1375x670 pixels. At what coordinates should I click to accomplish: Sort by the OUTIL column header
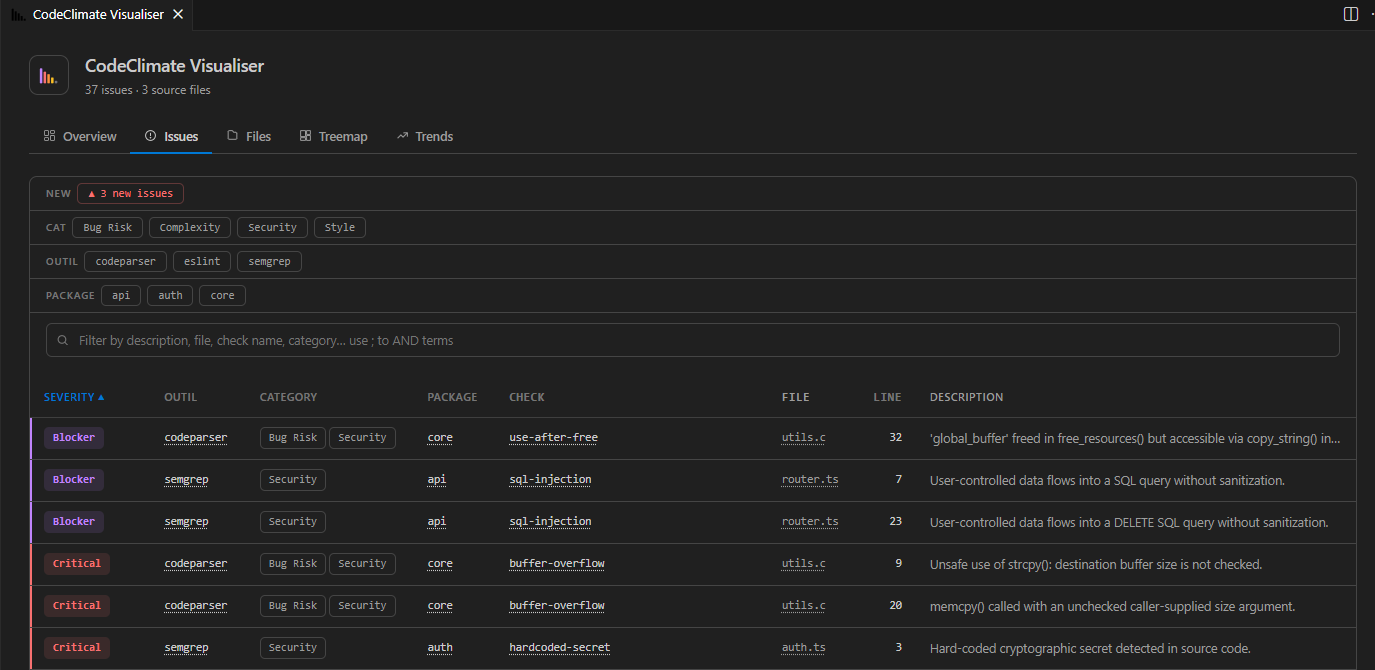point(181,397)
